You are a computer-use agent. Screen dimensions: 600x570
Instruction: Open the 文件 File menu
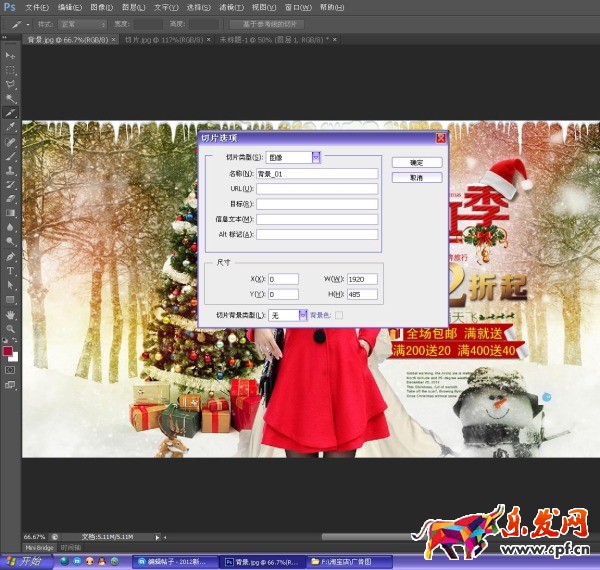tap(37, 7)
